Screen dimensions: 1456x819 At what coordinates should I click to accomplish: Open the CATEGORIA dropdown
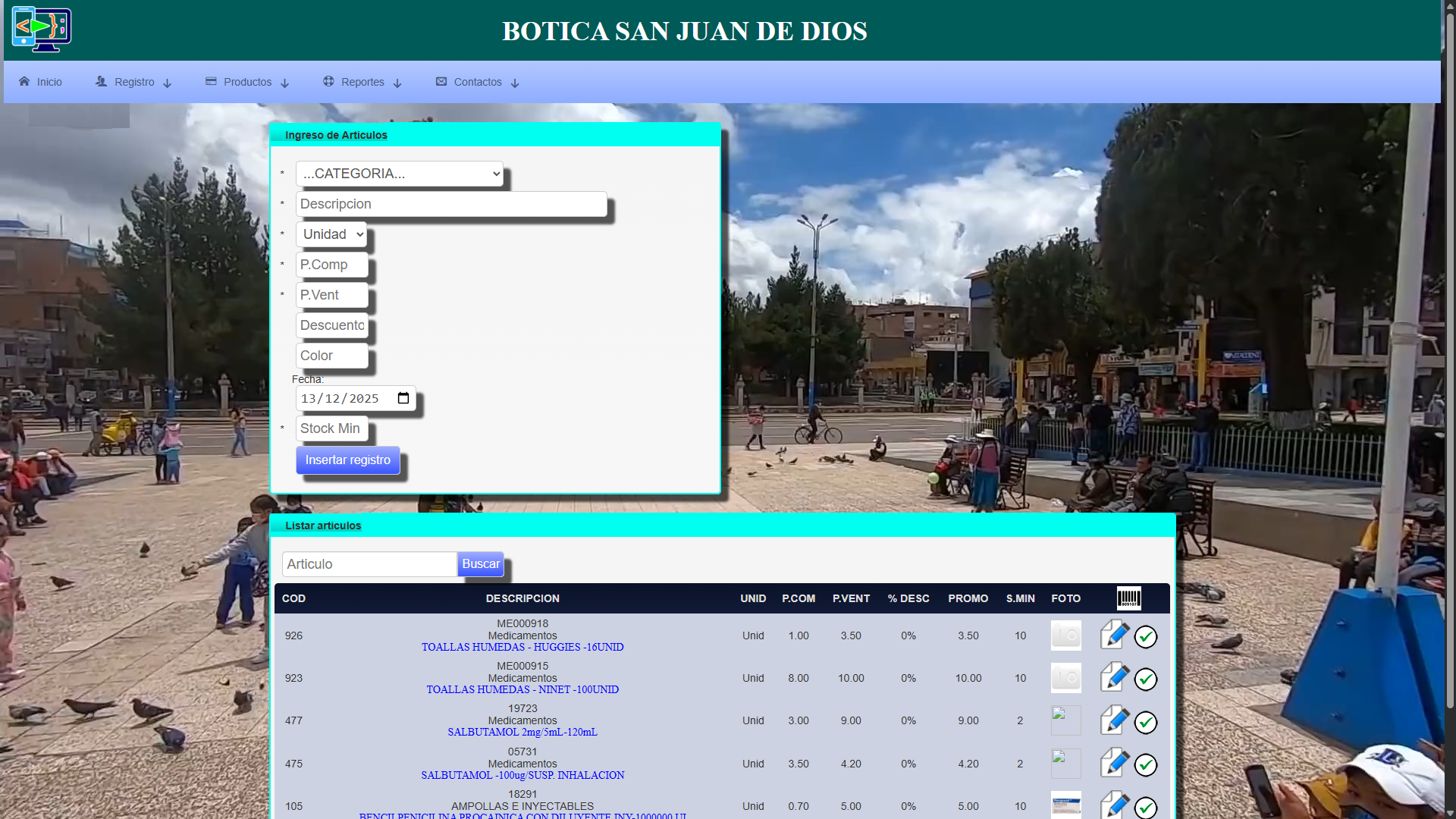(400, 174)
